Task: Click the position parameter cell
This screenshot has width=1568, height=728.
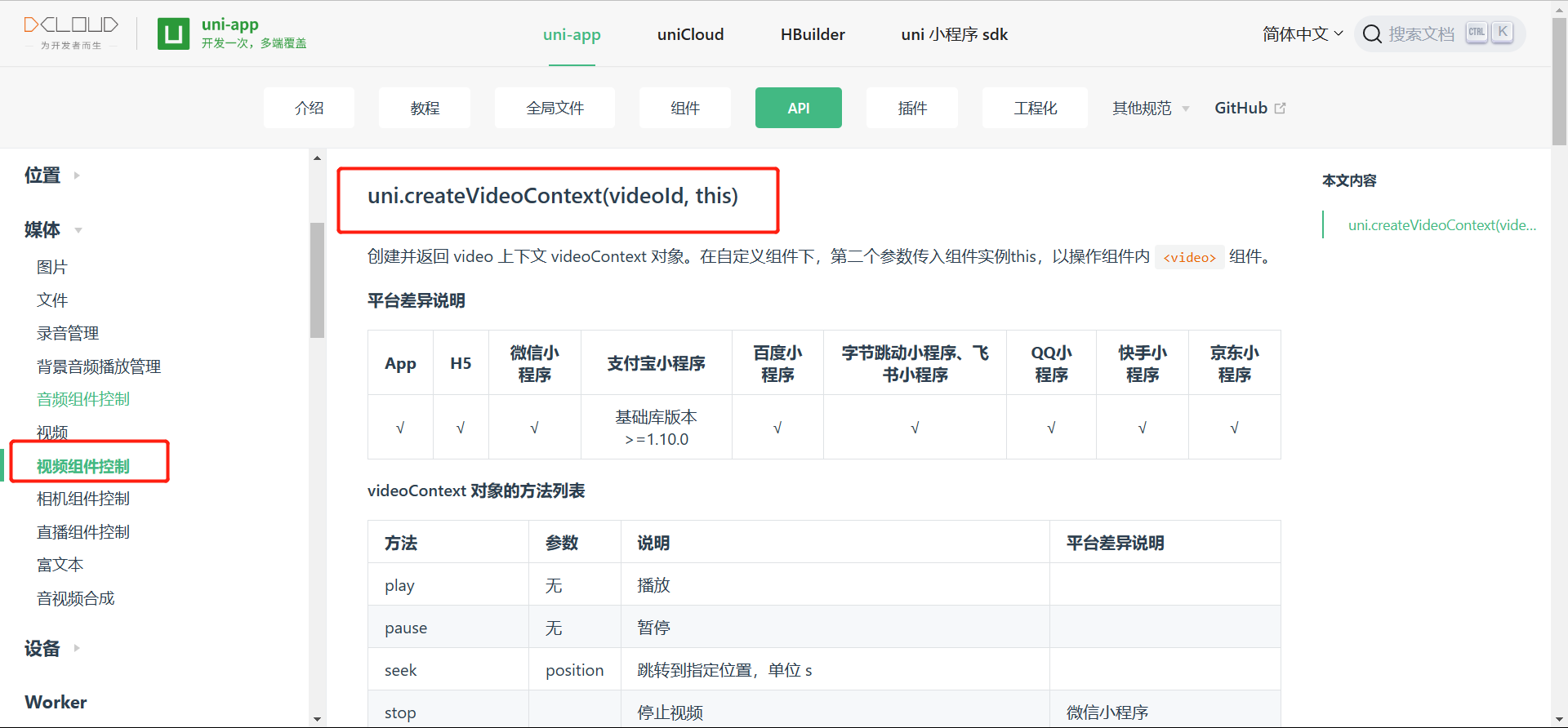Action: tap(575, 669)
